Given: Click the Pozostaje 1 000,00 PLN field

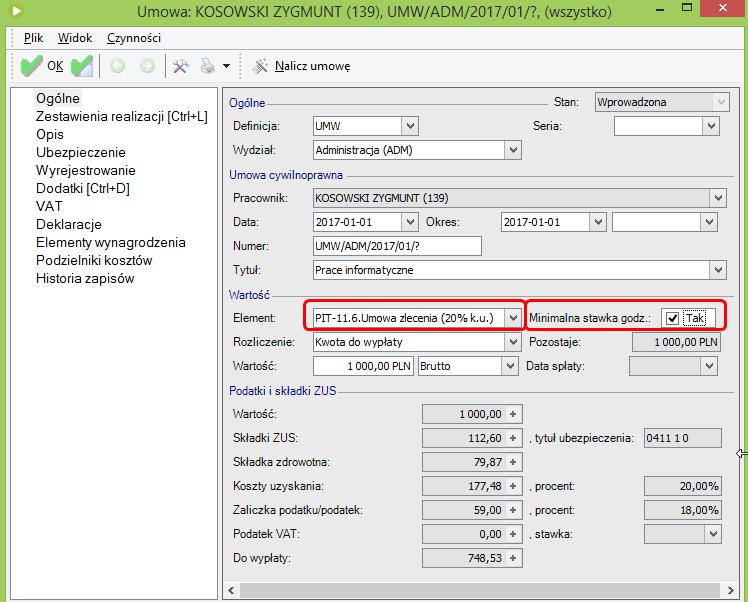Looking at the screenshot, I should coord(676,342).
